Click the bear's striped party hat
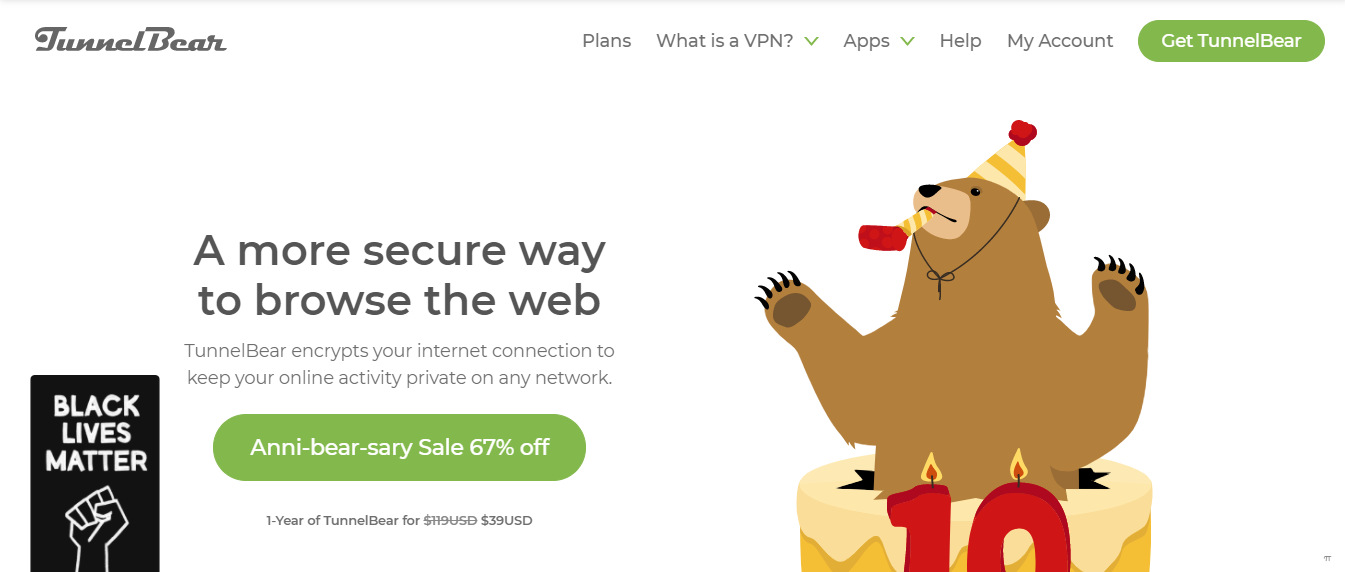This screenshot has width=1345, height=572. coord(1002,160)
